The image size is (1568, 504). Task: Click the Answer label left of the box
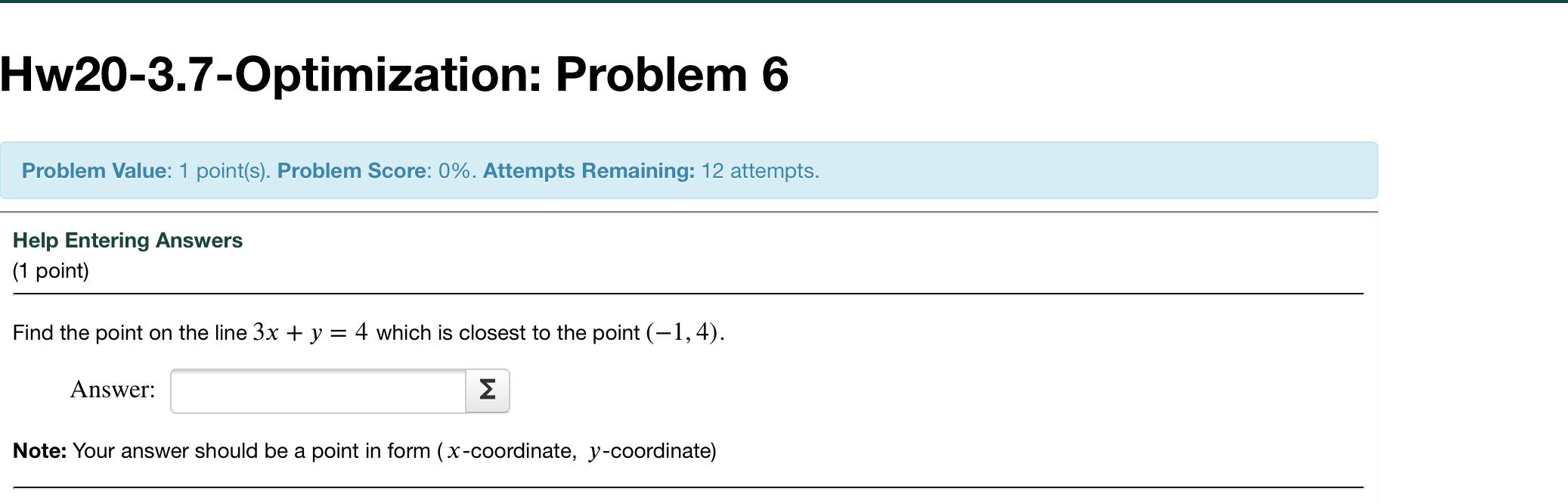pos(113,390)
